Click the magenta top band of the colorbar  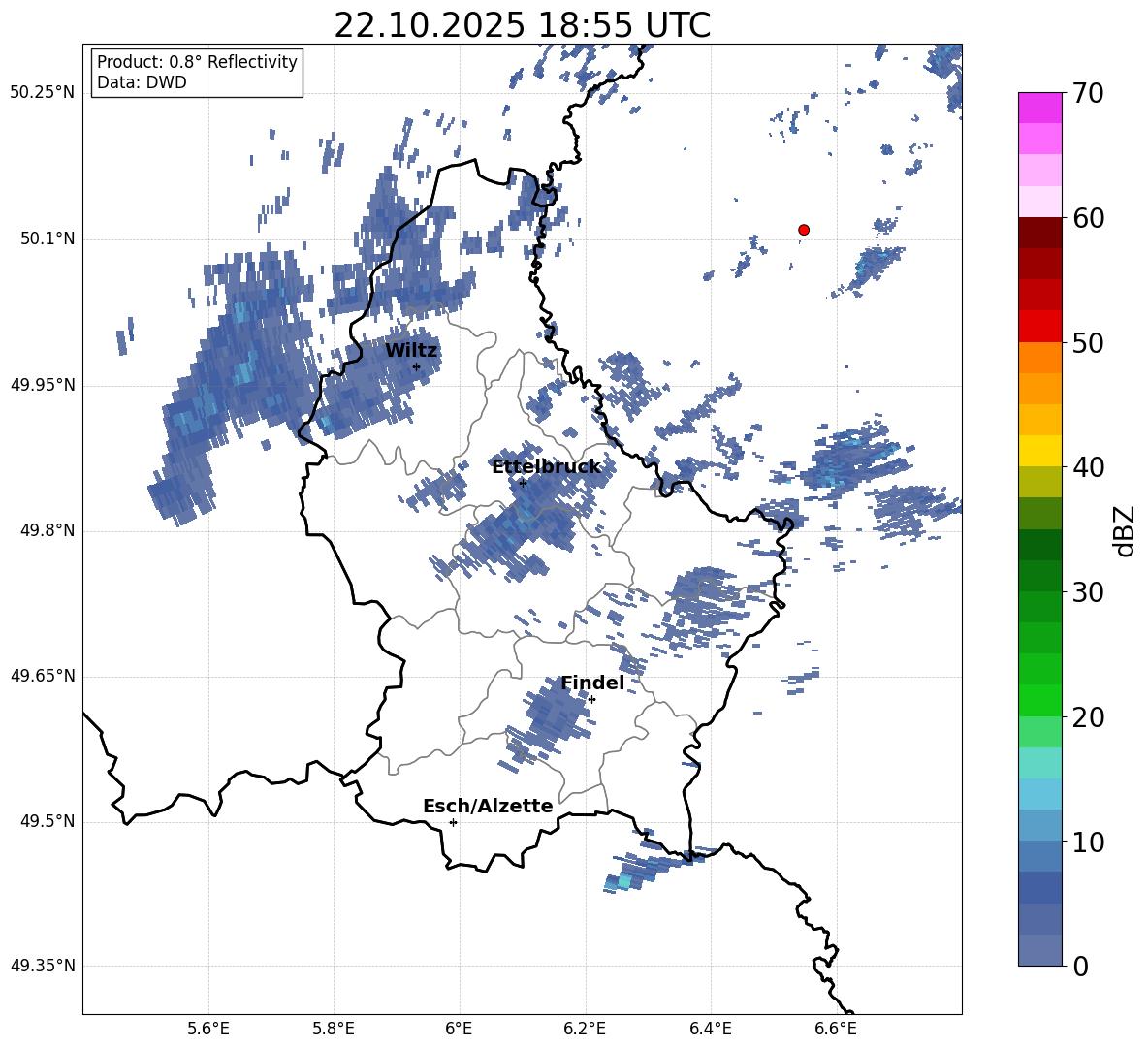(x=1039, y=108)
